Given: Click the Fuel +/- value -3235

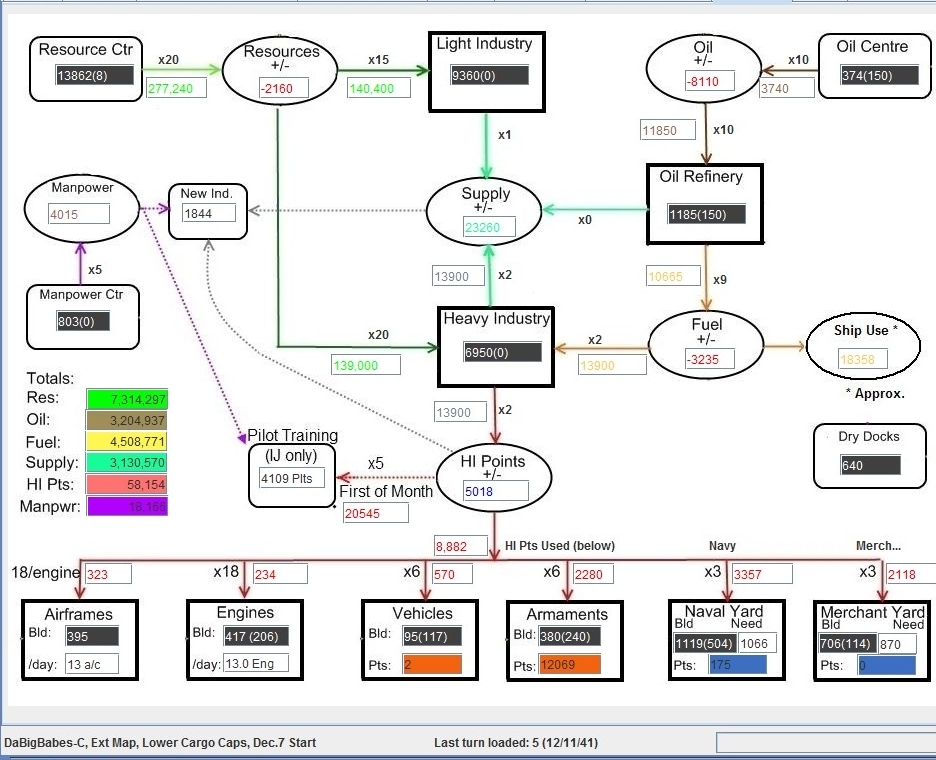Looking at the screenshot, I should [710, 359].
